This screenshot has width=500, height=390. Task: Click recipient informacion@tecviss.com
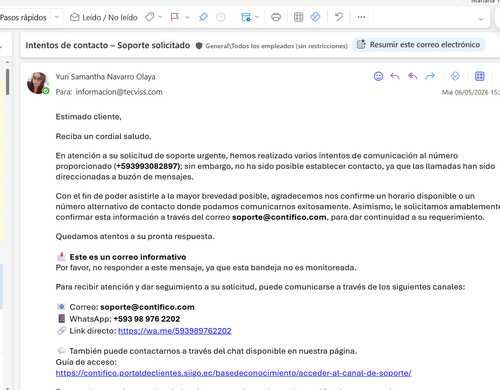119,92
